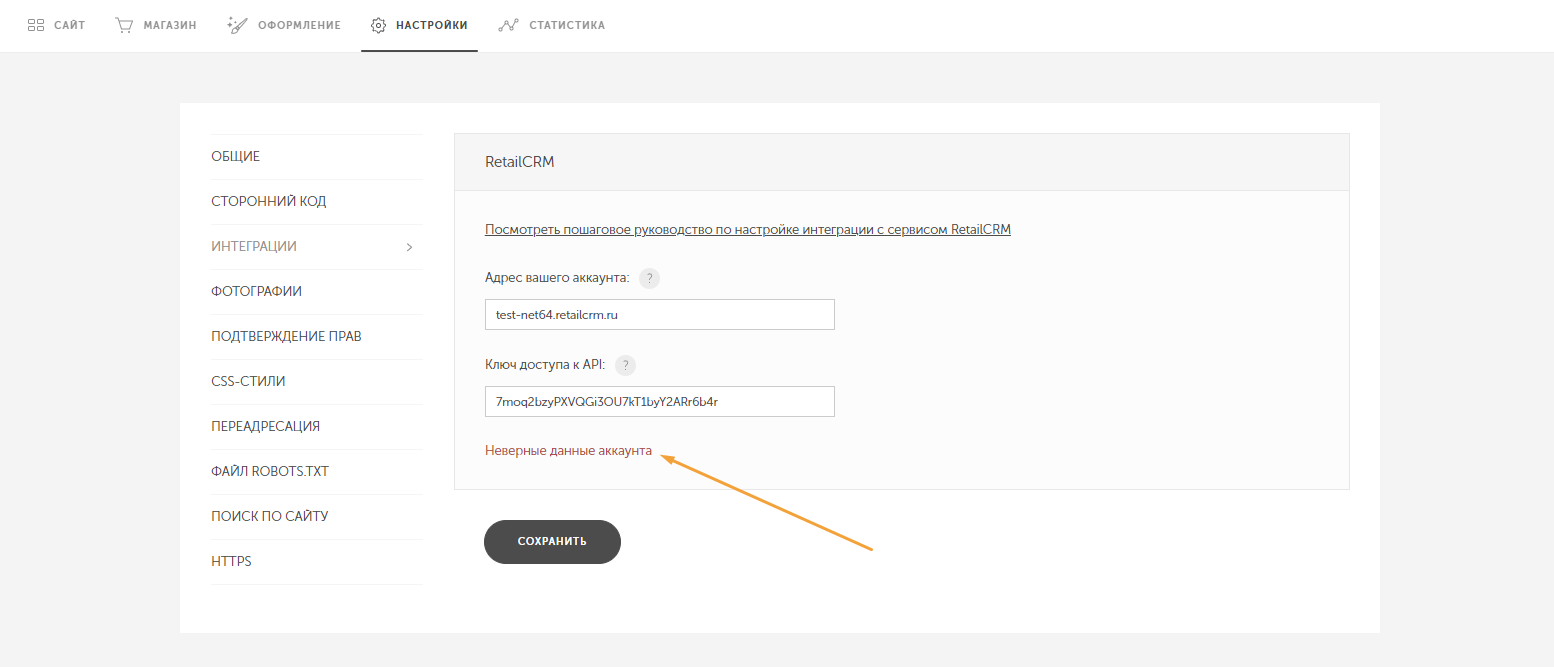Open the СТАТИСТИКА tab

point(552,25)
